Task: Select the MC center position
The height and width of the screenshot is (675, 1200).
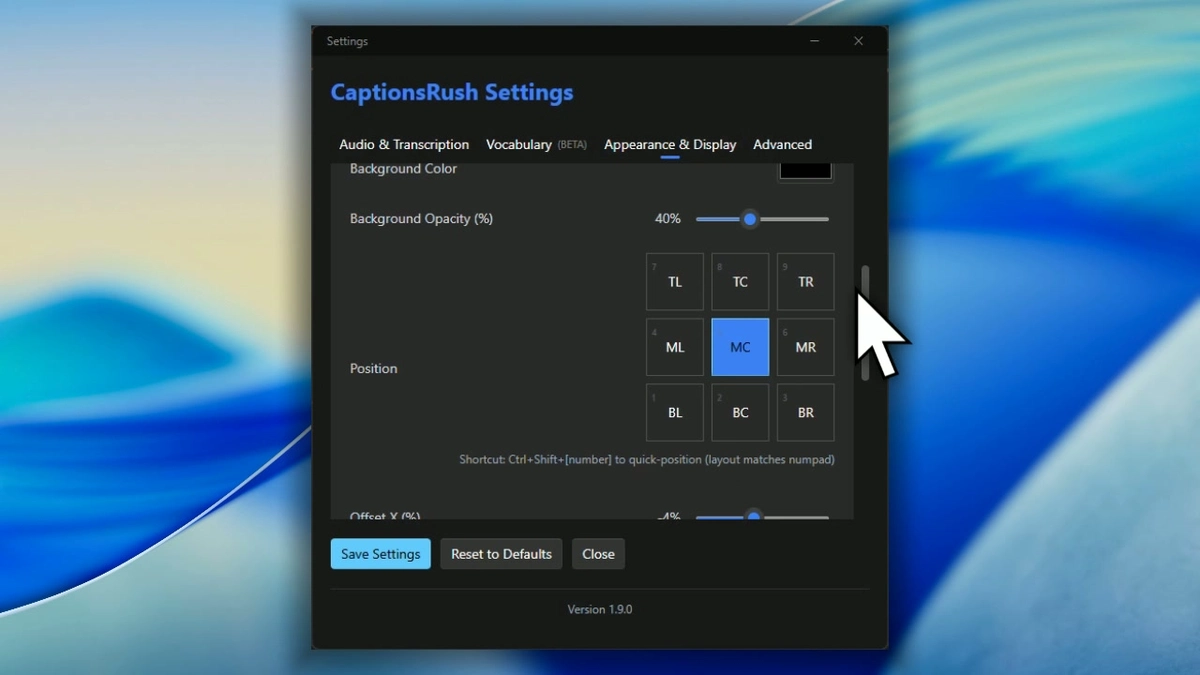Action: tap(740, 347)
